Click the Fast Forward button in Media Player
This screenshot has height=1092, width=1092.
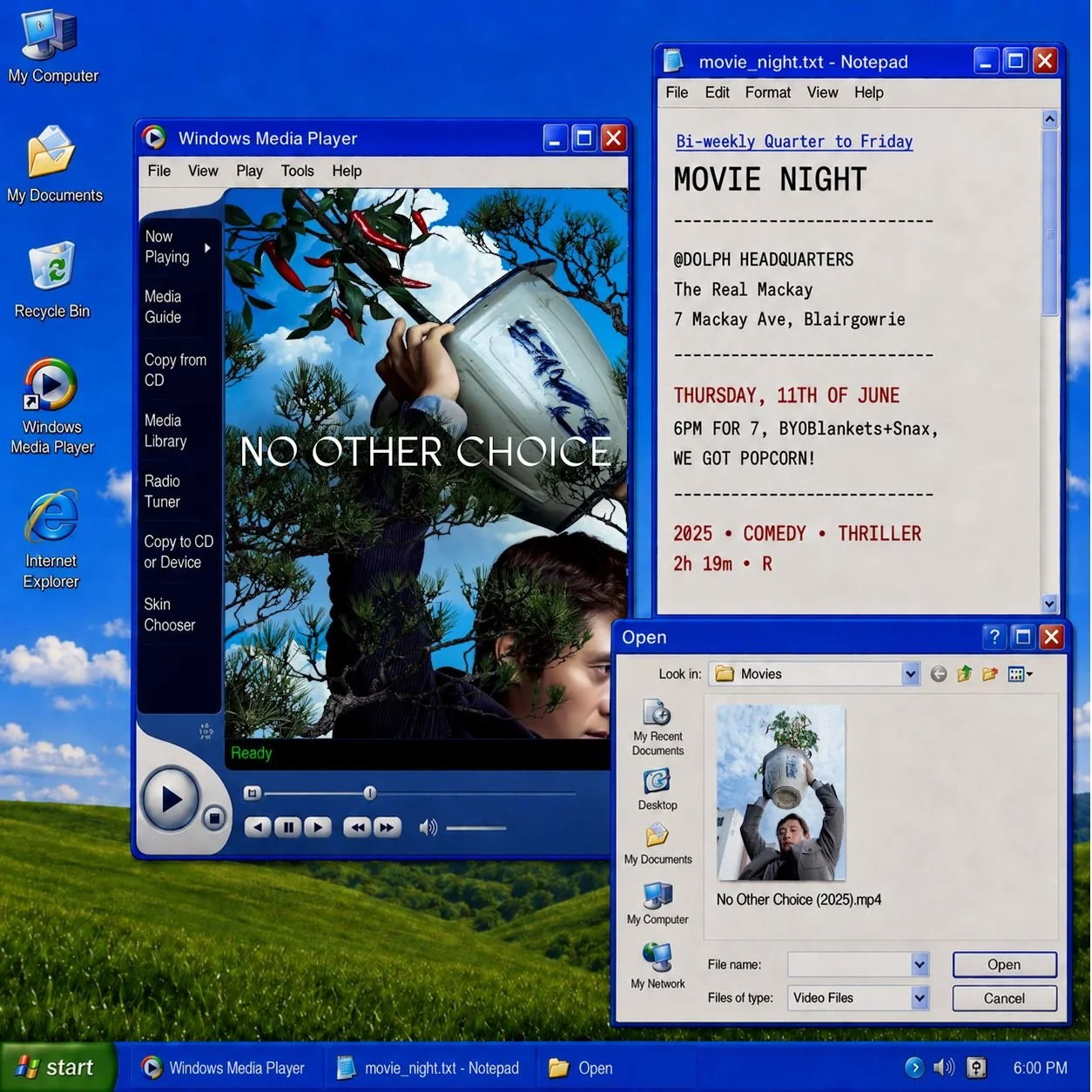(x=388, y=826)
